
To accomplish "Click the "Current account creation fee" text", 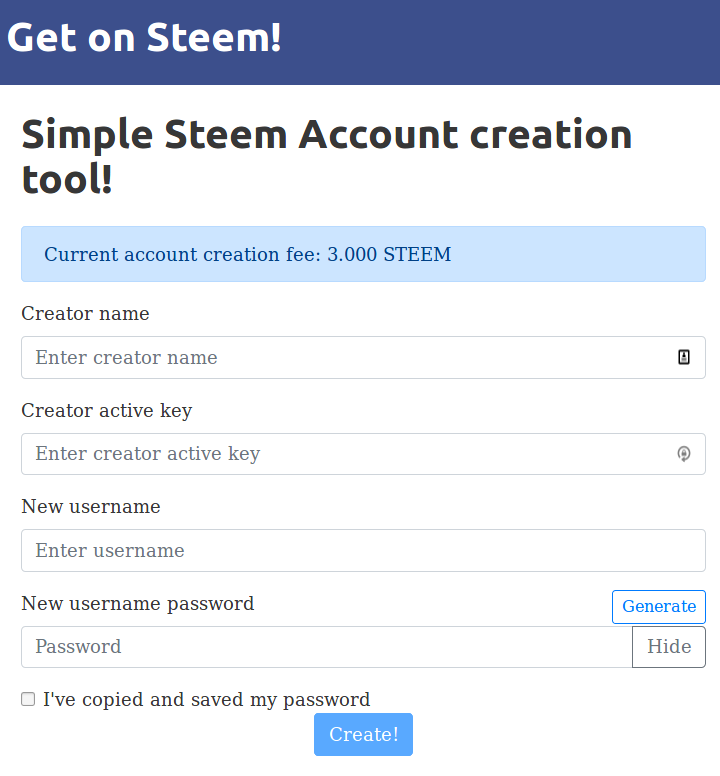I will point(183,254).
